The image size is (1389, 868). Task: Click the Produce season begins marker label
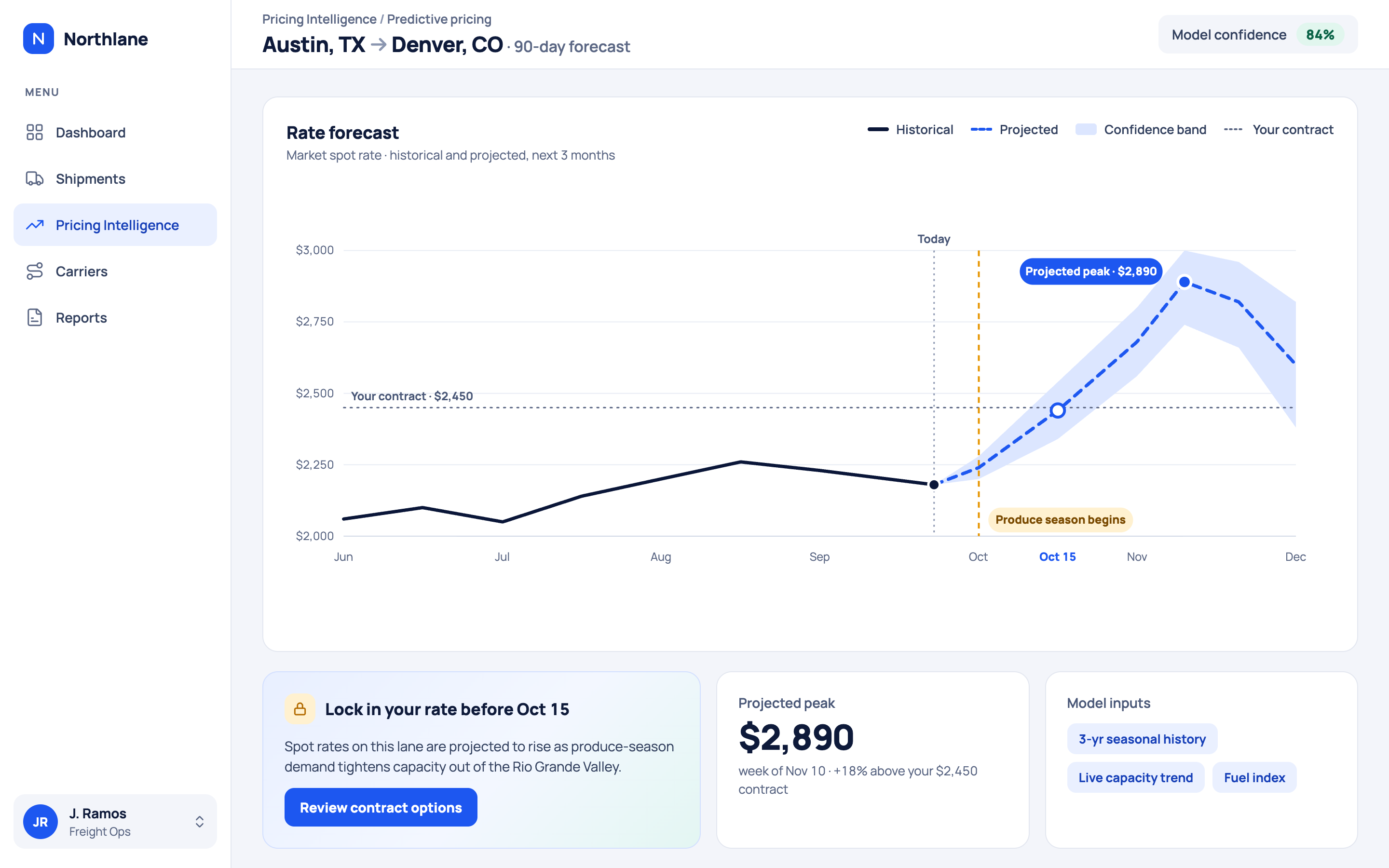[x=1060, y=519]
